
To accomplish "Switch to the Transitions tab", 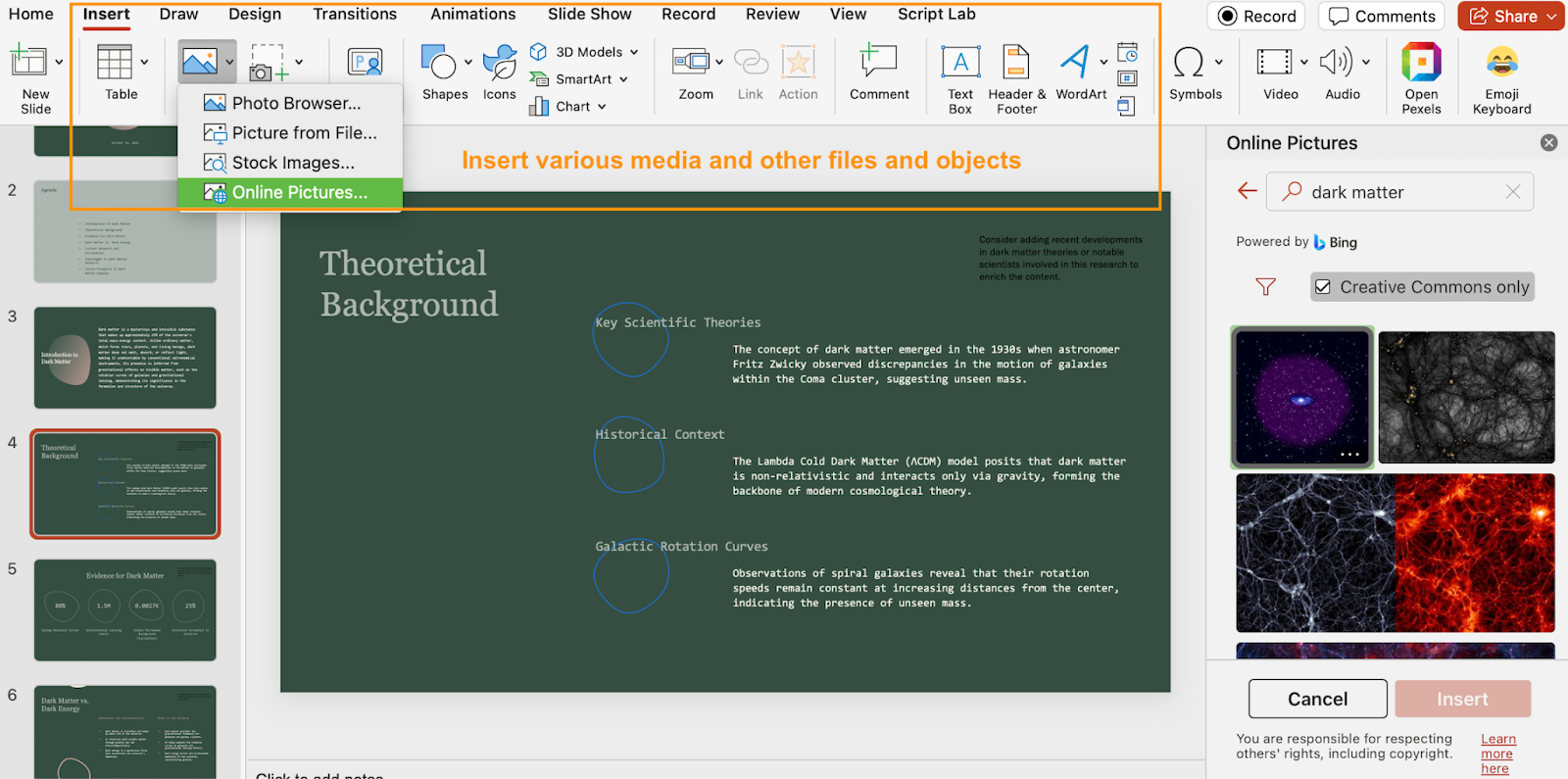I will coord(355,14).
